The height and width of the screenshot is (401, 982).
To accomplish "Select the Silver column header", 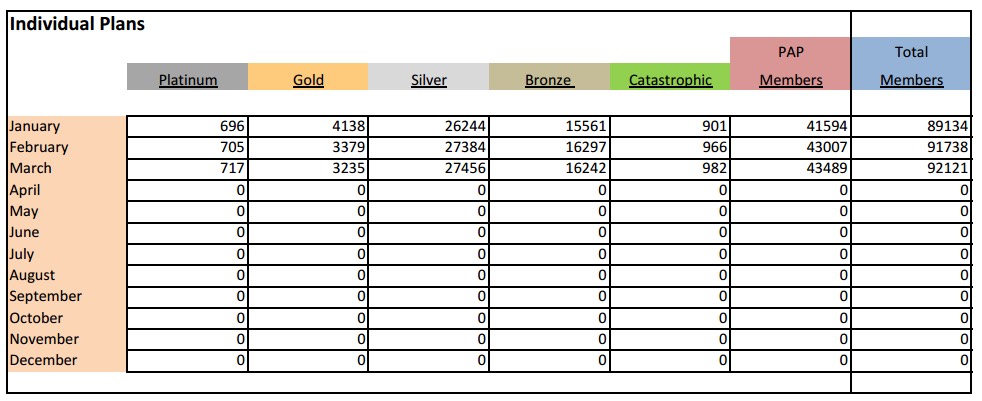I will click(x=429, y=80).
